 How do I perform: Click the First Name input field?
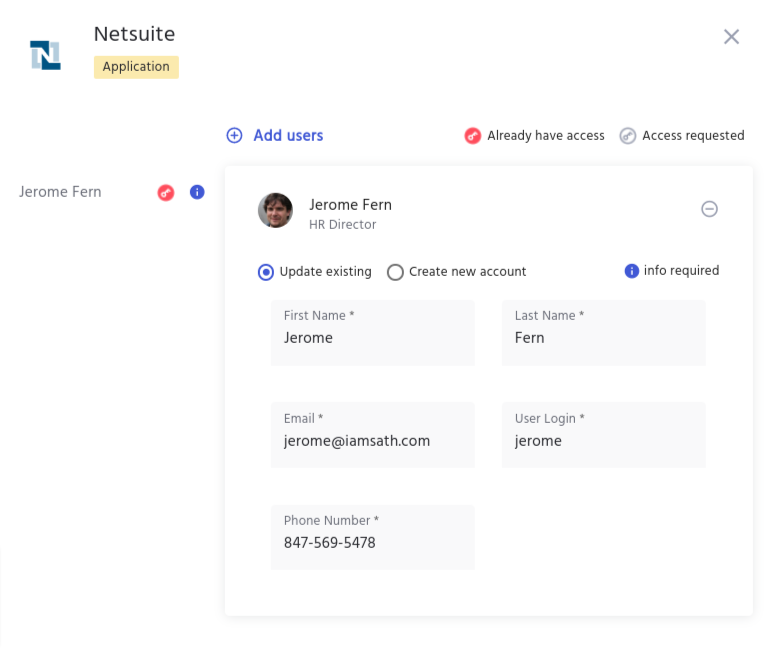click(x=372, y=338)
